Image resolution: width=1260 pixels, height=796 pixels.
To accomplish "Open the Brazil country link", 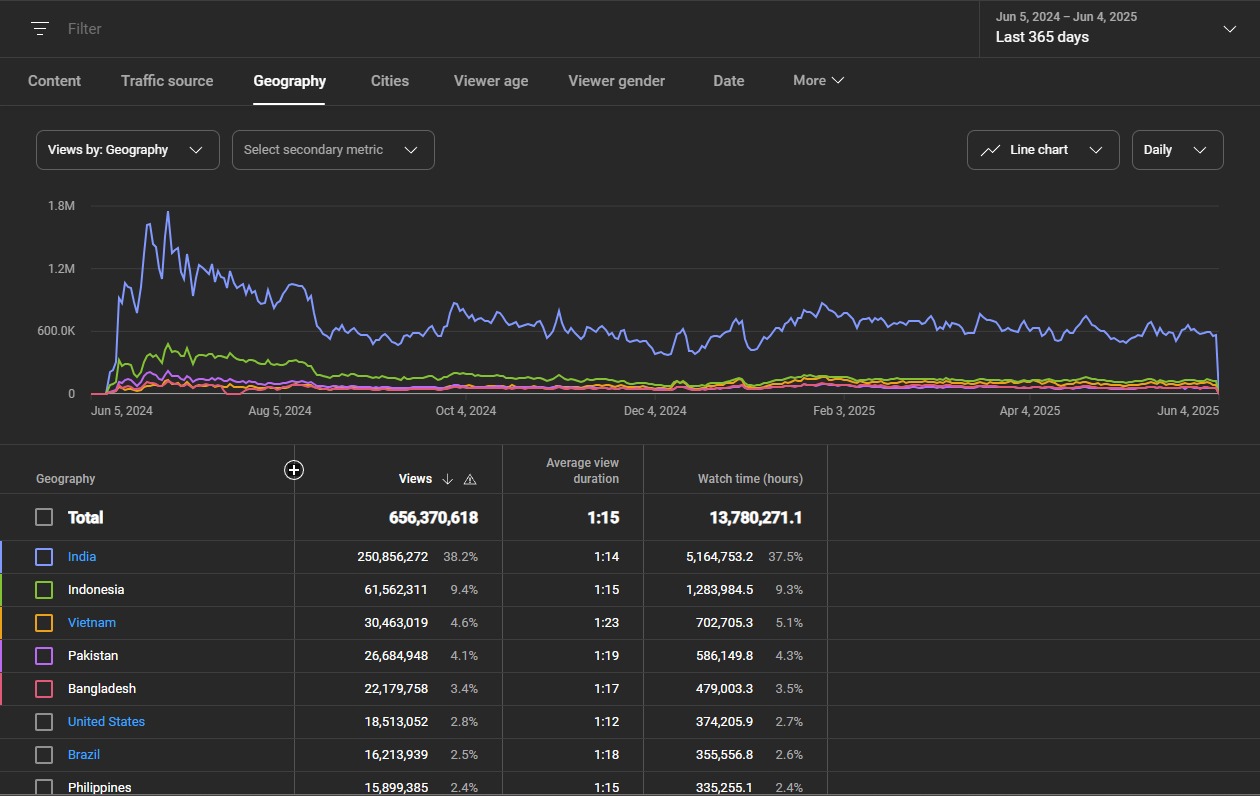I will (84, 755).
